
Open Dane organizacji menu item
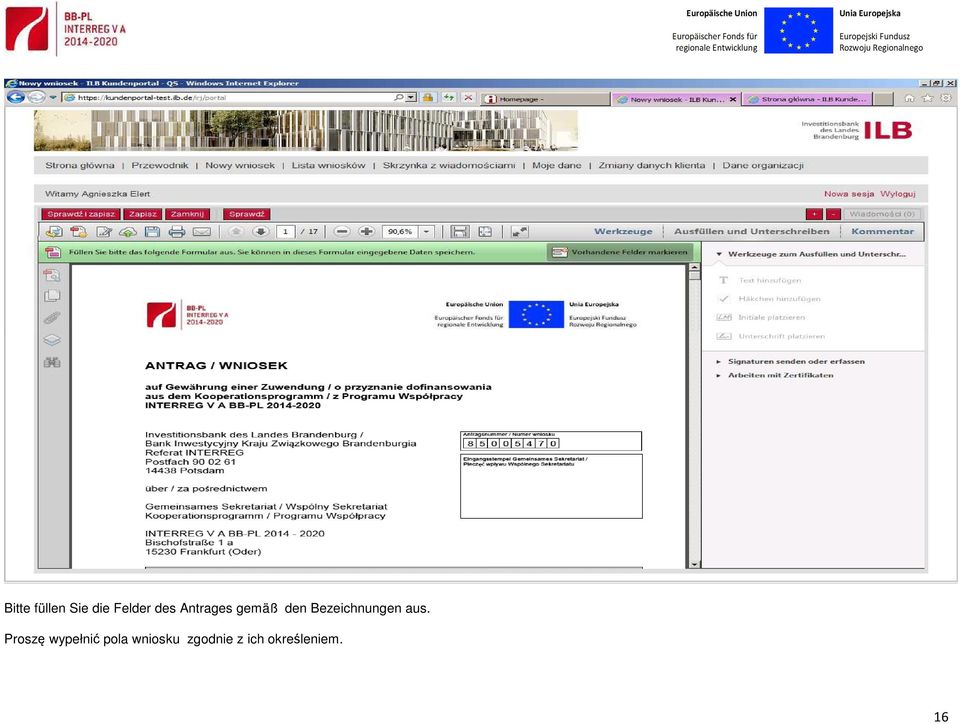(763, 165)
